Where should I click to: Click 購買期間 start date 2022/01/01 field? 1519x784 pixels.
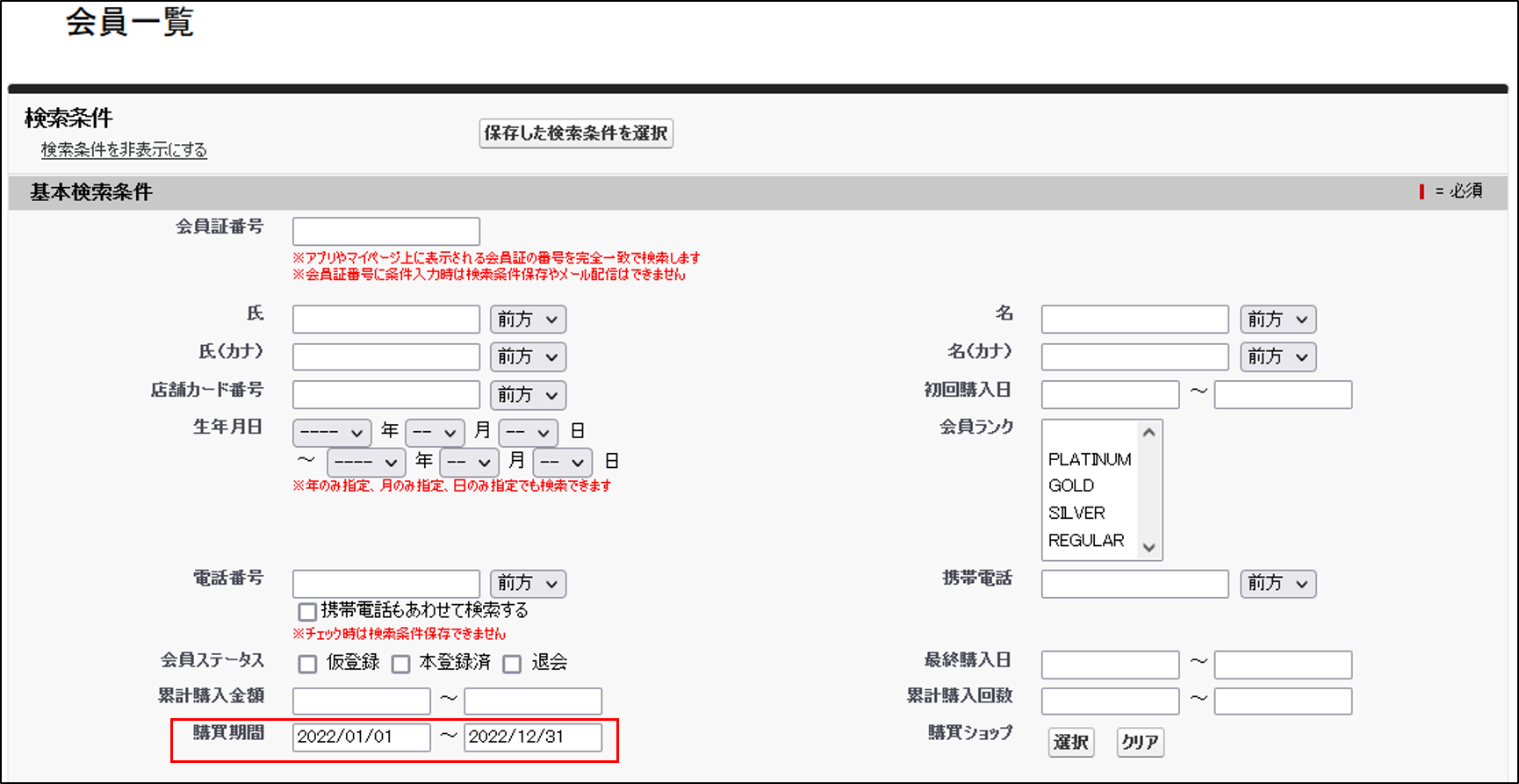pos(362,737)
